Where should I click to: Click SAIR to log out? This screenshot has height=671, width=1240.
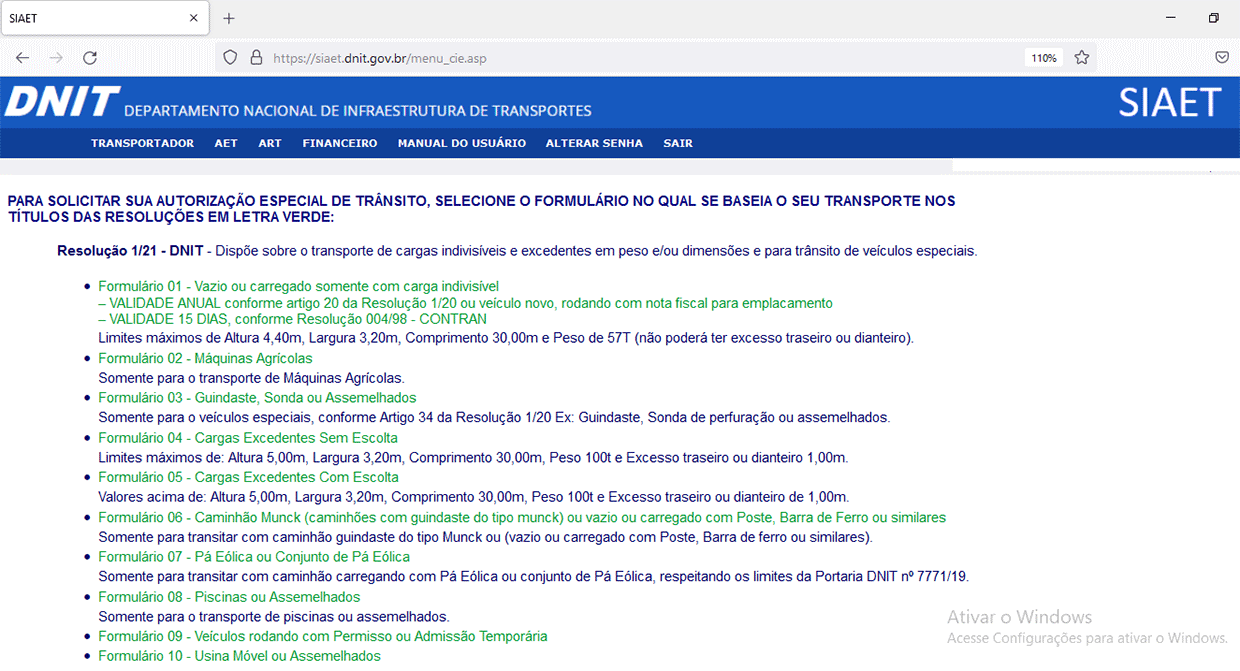[678, 143]
